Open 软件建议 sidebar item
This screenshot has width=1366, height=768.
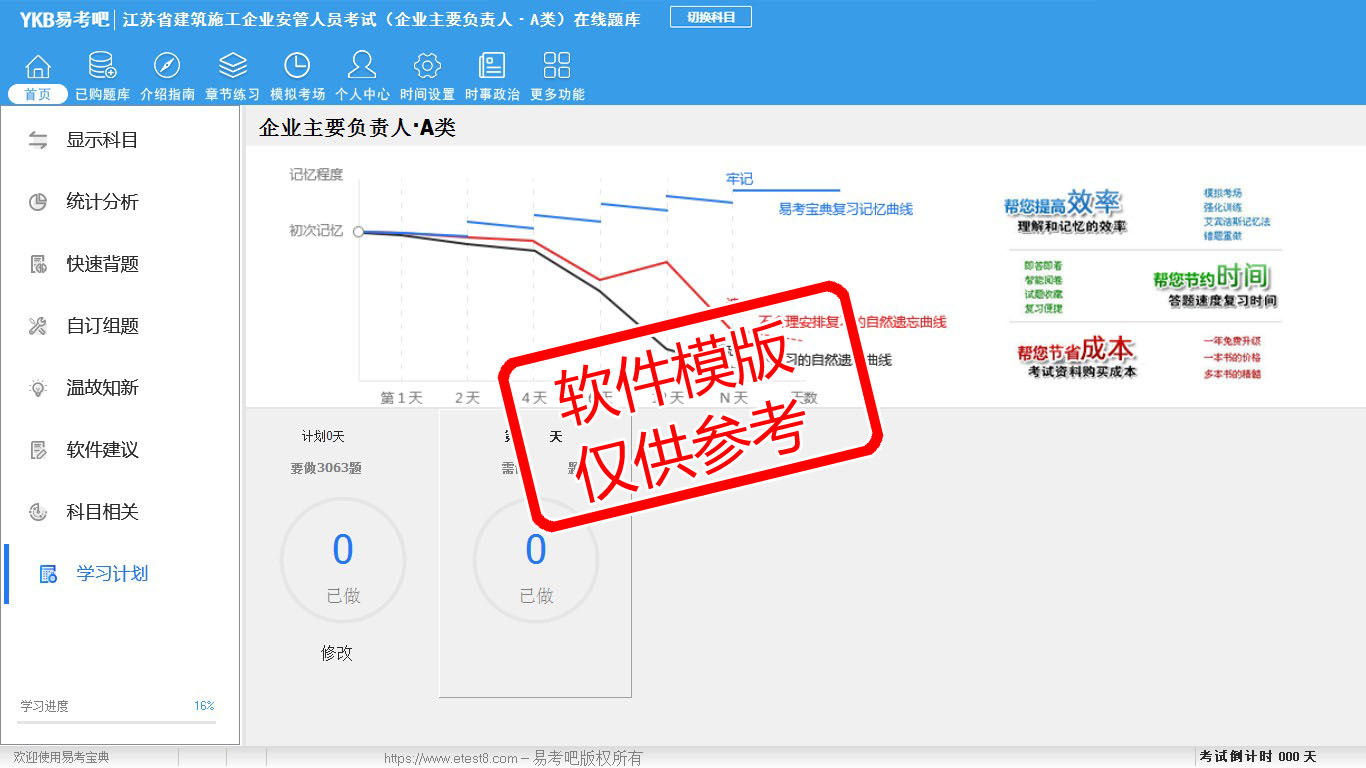point(101,450)
